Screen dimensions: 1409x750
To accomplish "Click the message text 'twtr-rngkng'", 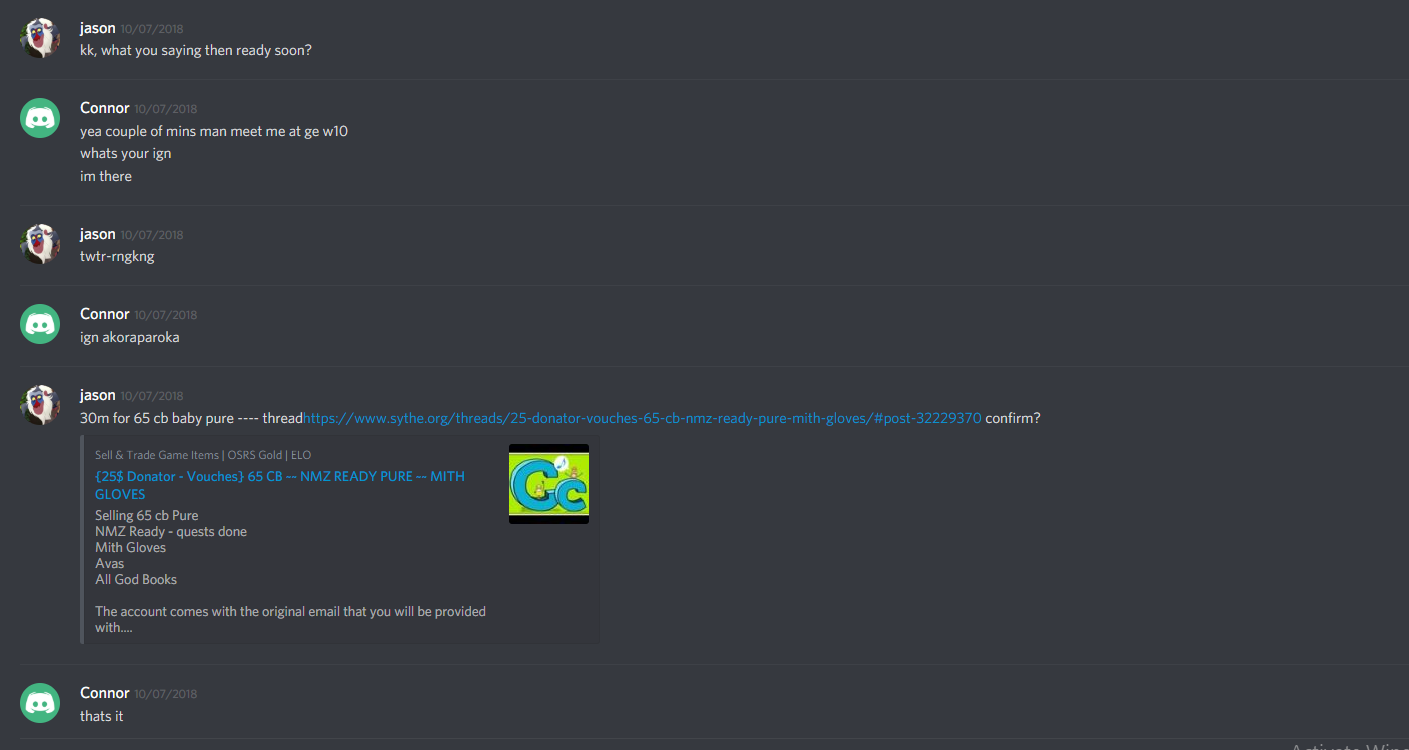I will click(x=117, y=256).
